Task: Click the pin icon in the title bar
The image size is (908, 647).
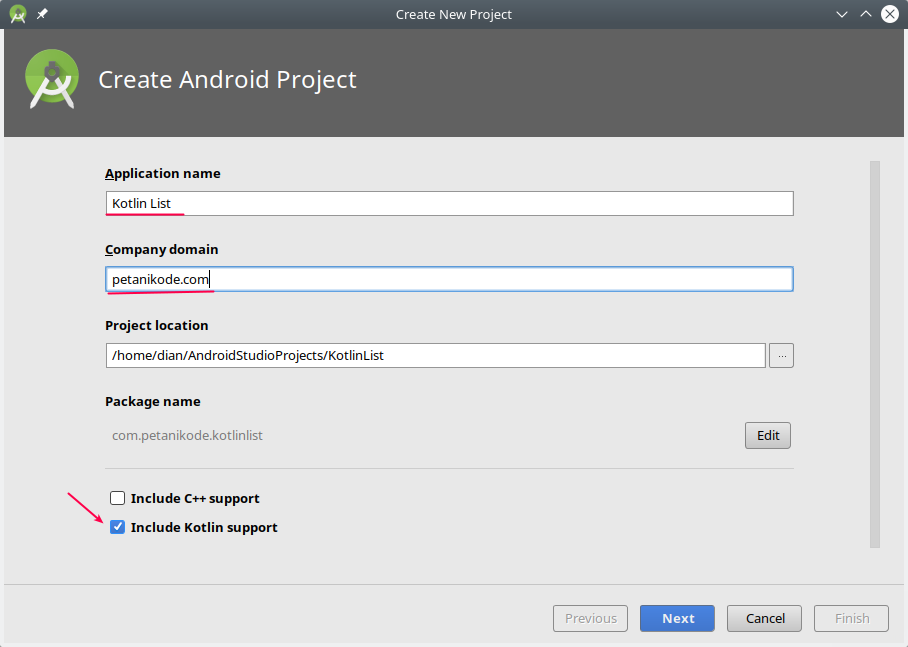Action: tap(40, 14)
